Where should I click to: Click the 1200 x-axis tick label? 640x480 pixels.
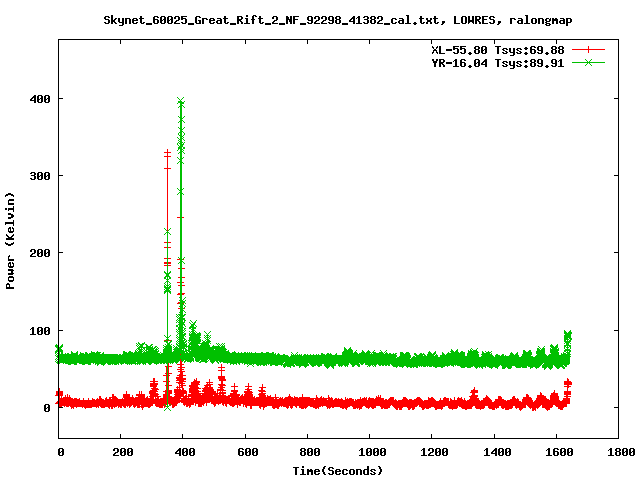(434, 452)
